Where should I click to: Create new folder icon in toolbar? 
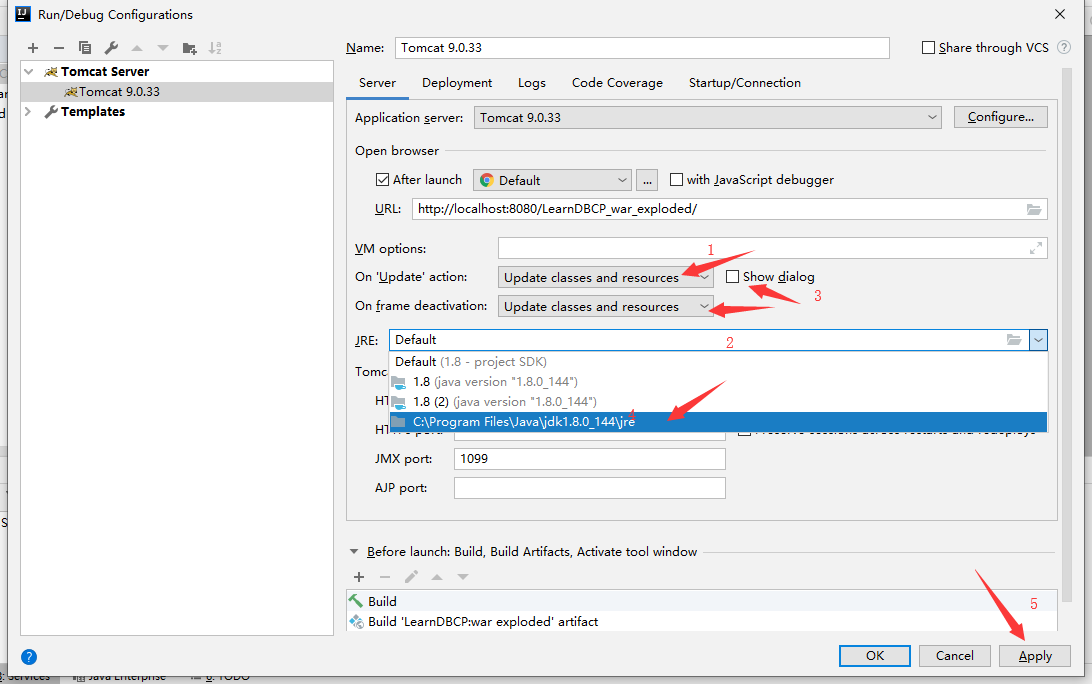[x=189, y=48]
